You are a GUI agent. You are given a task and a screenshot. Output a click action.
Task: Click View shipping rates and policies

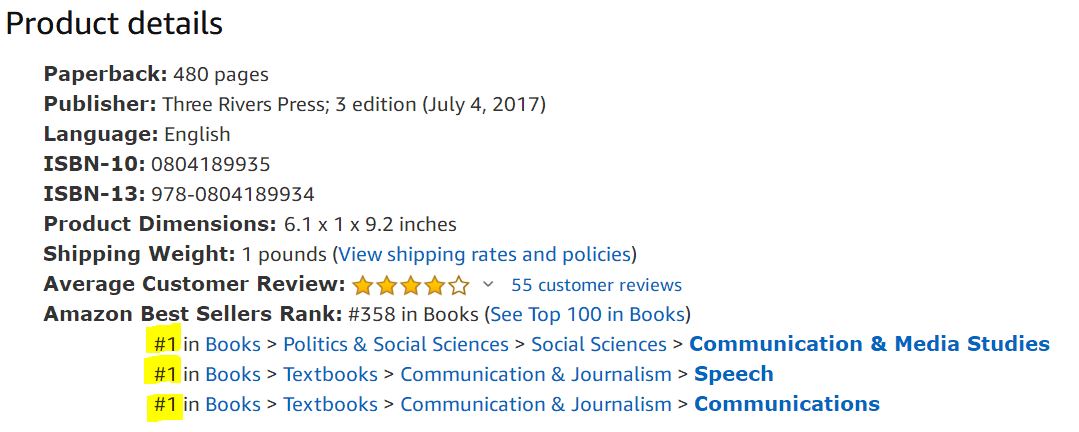click(x=485, y=254)
